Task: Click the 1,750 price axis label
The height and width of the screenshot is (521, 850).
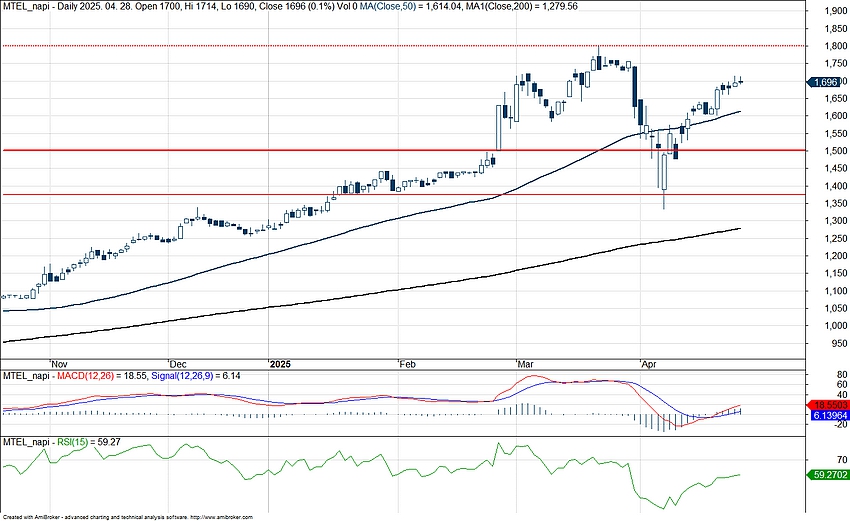Action: [835, 63]
